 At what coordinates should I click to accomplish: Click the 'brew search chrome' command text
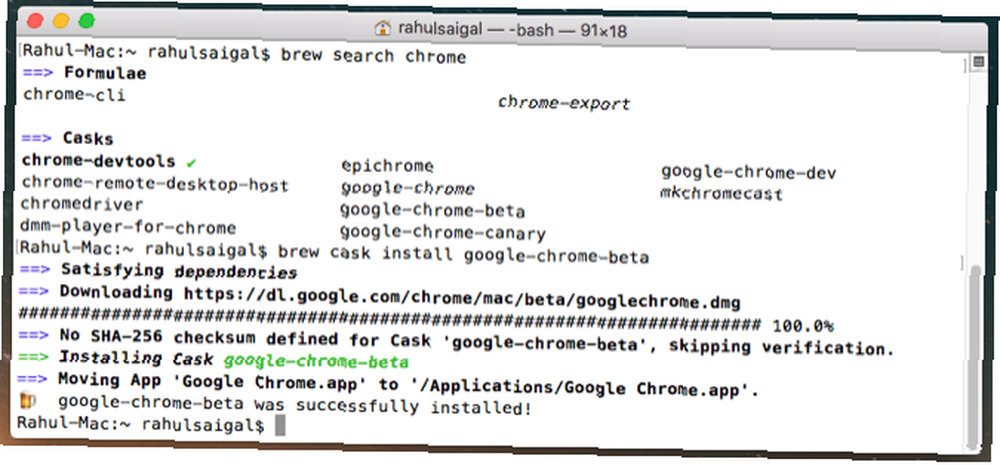pos(374,56)
